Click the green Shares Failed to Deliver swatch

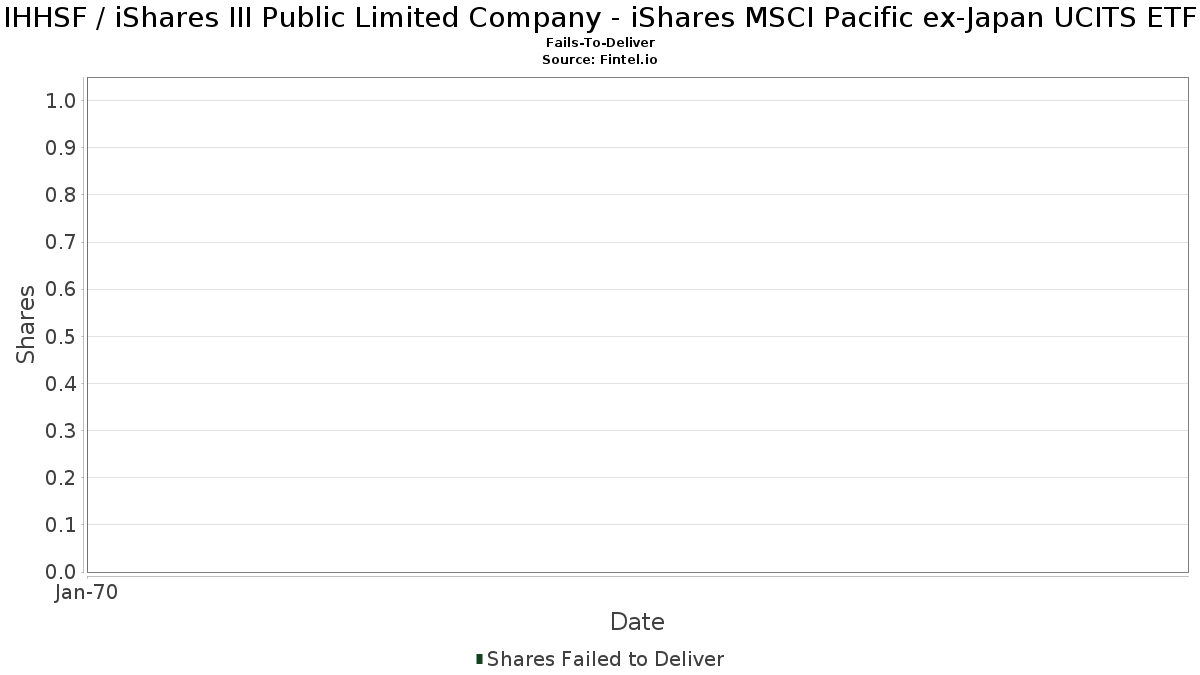coord(480,659)
